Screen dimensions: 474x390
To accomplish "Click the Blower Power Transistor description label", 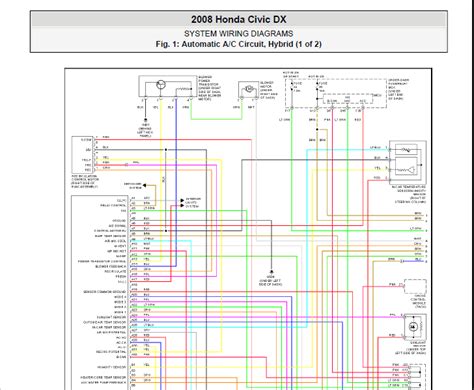I will [x=209, y=88].
